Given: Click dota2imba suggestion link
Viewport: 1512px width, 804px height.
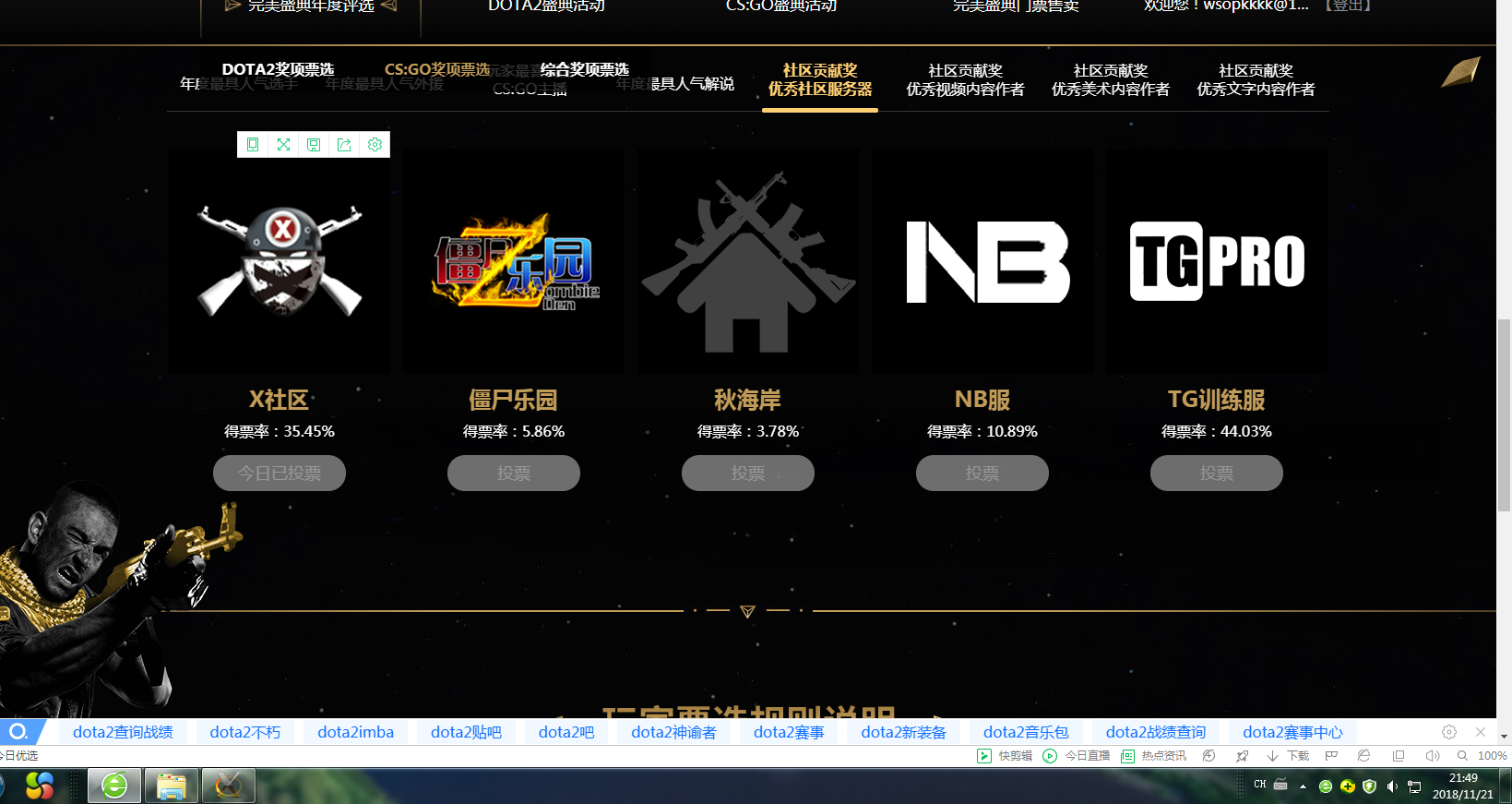Looking at the screenshot, I should (x=355, y=732).
